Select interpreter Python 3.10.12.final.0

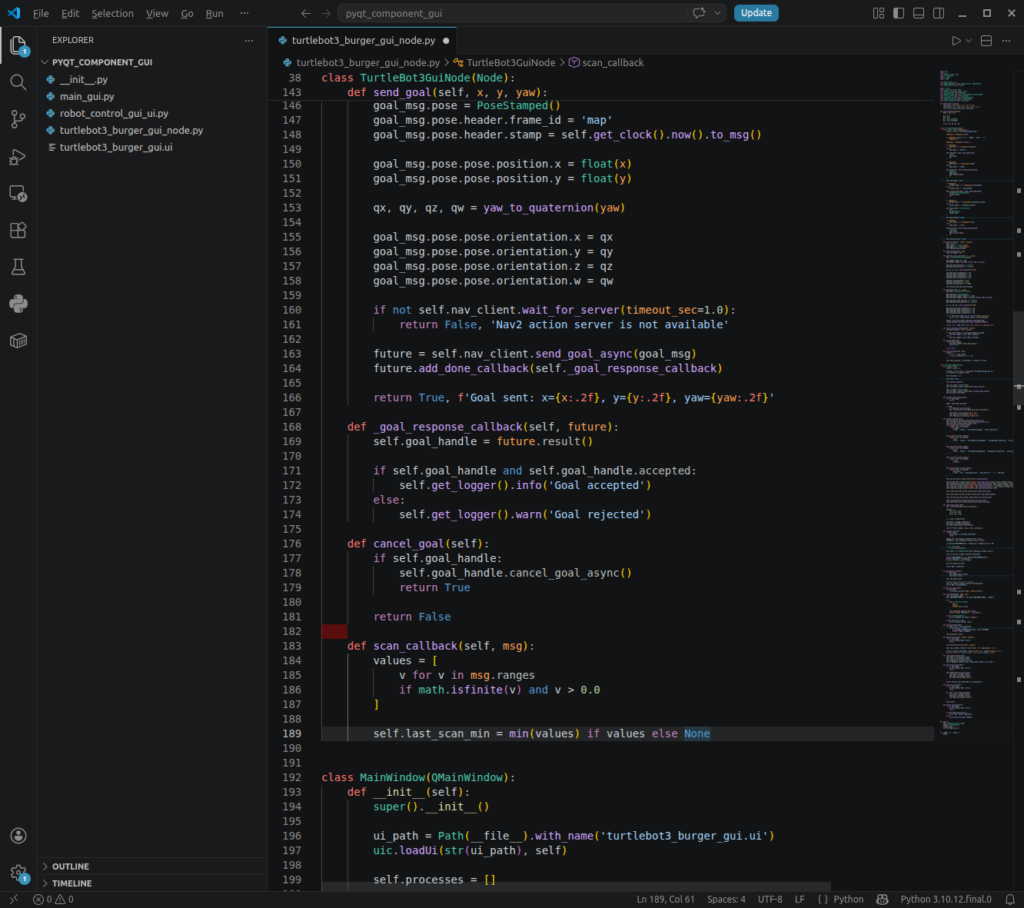click(946, 900)
